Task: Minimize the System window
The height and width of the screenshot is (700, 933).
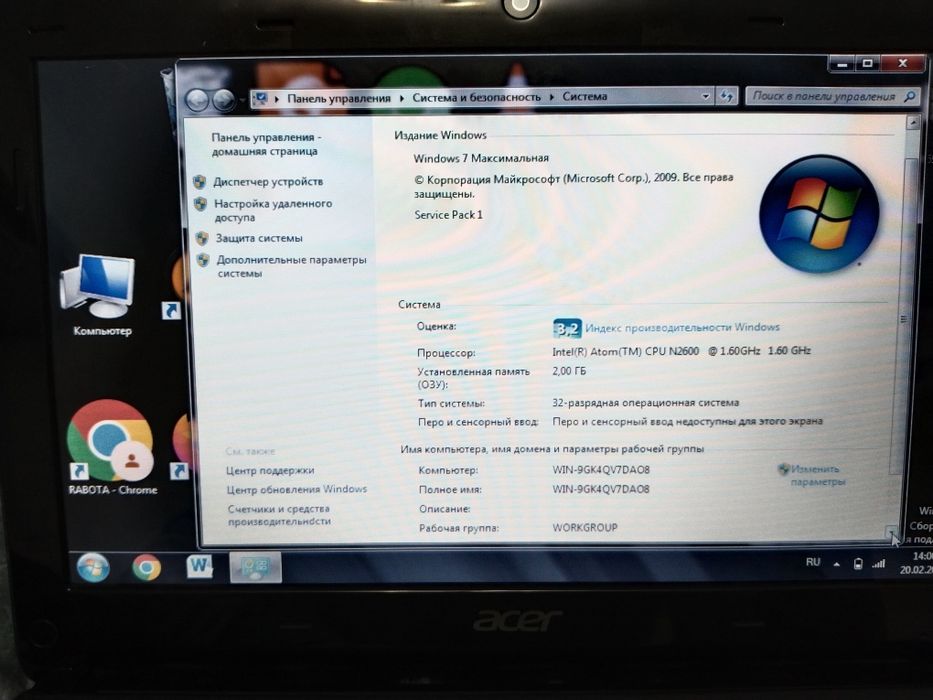Action: click(842, 63)
